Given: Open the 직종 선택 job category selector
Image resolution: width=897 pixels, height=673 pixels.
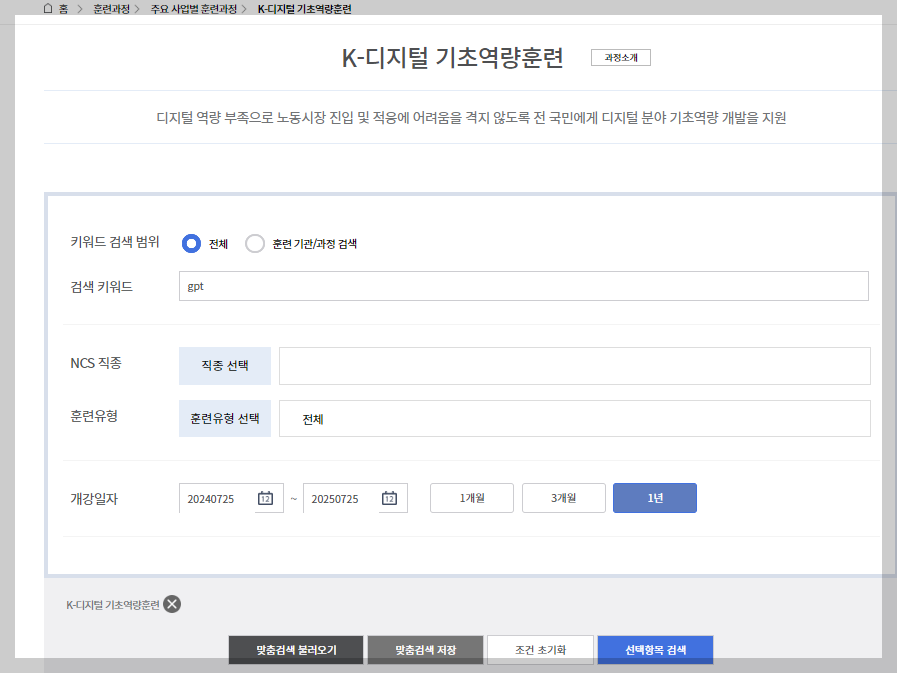Looking at the screenshot, I should [224, 365].
